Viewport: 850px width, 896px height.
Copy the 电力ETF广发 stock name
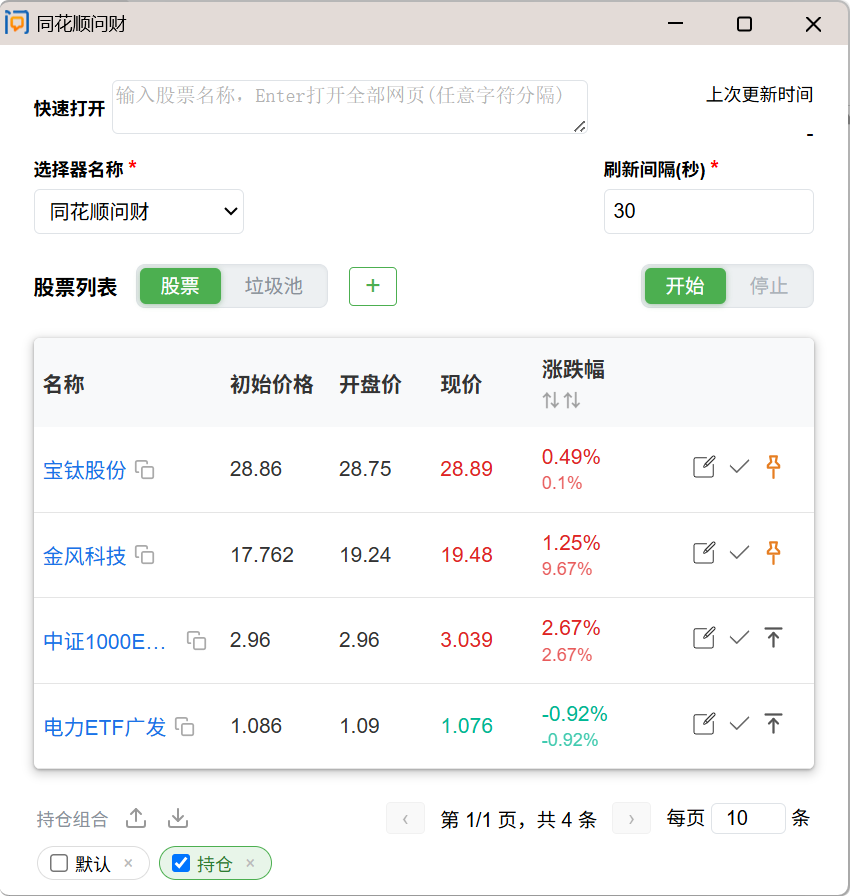point(185,727)
